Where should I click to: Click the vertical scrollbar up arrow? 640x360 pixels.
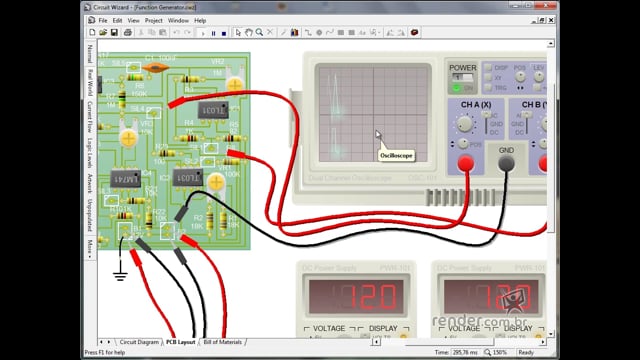551,43
